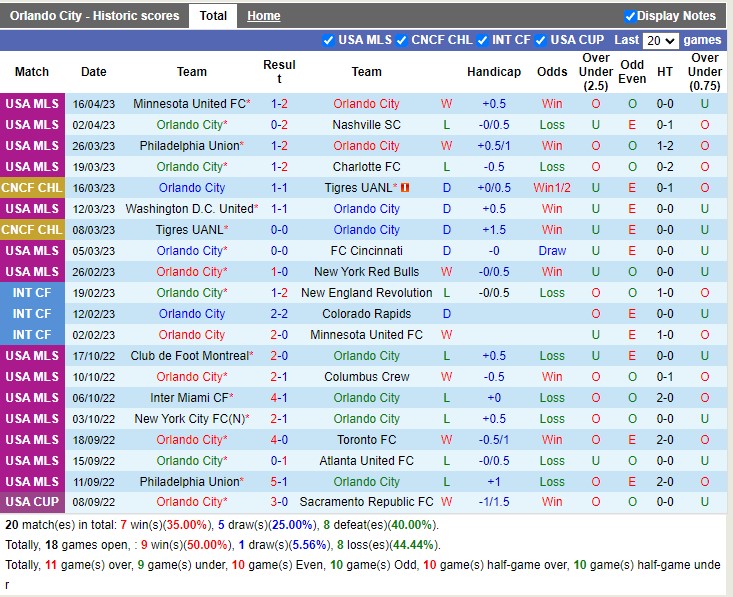
Task: Open Charlotte FC team link
Action: coord(366,167)
